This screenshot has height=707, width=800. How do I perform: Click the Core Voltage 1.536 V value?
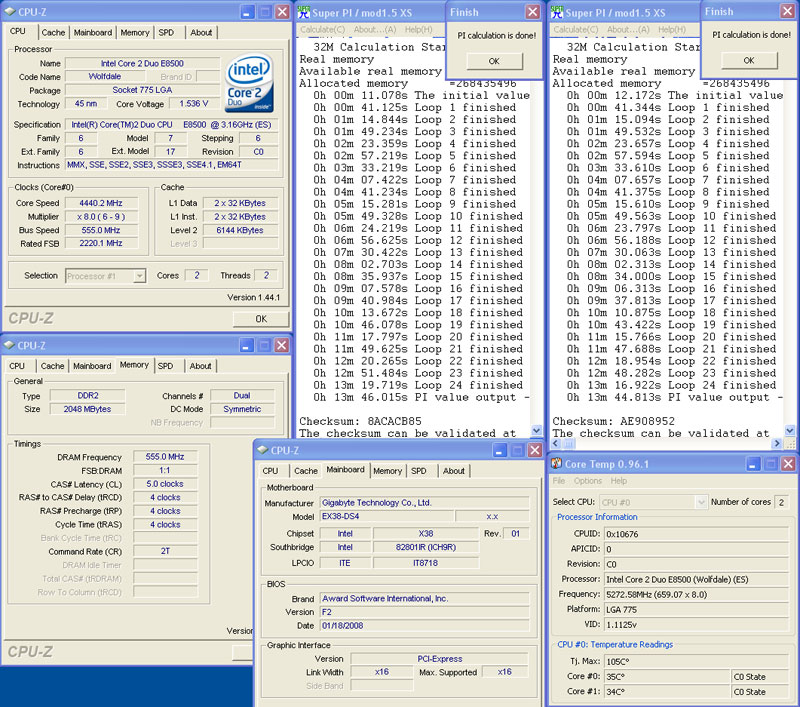click(194, 104)
